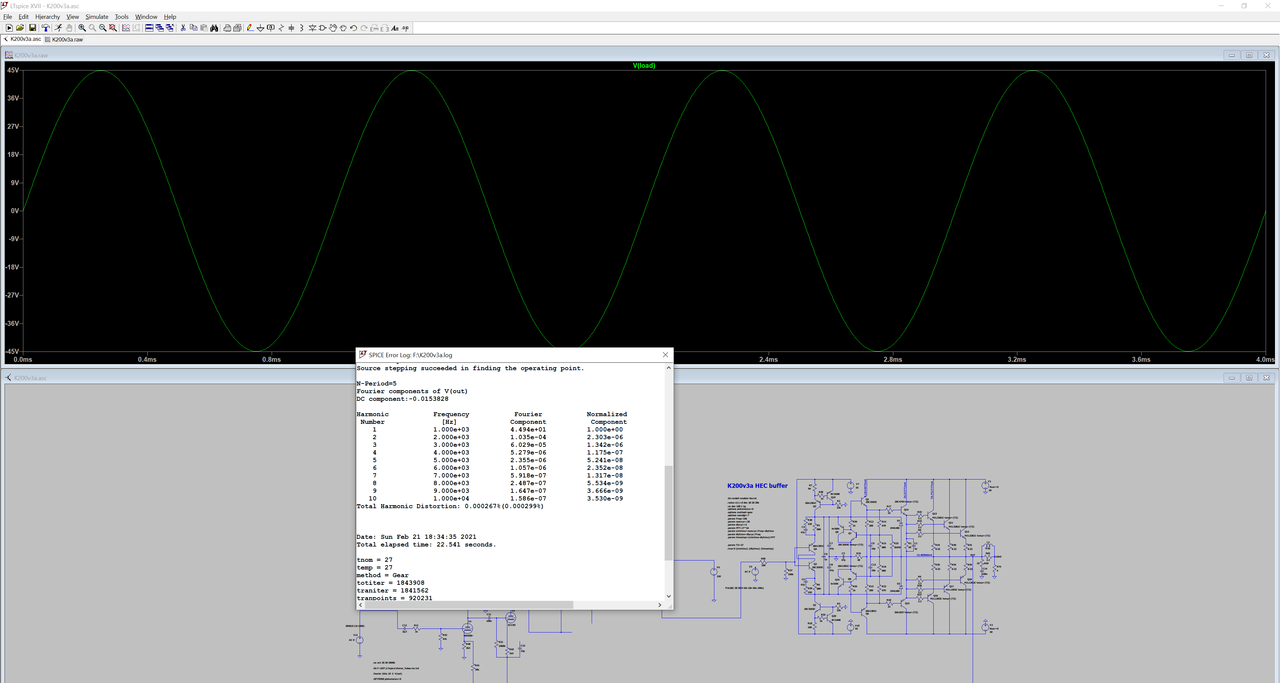Click the V(load) trace label
Image resolution: width=1280 pixels, height=683 pixels.
(x=644, y=65)
